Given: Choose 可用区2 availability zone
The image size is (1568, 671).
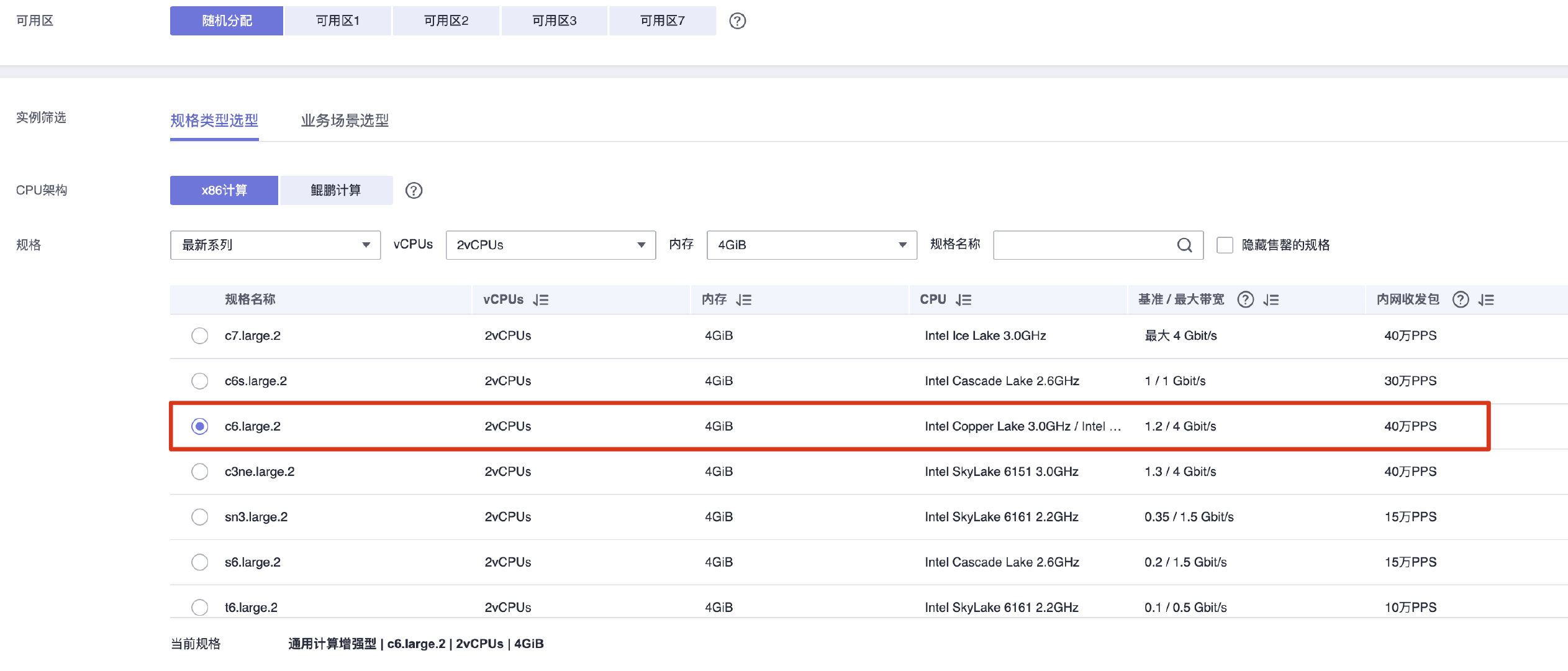Looking at the screenshot, I should click(446, 21).
